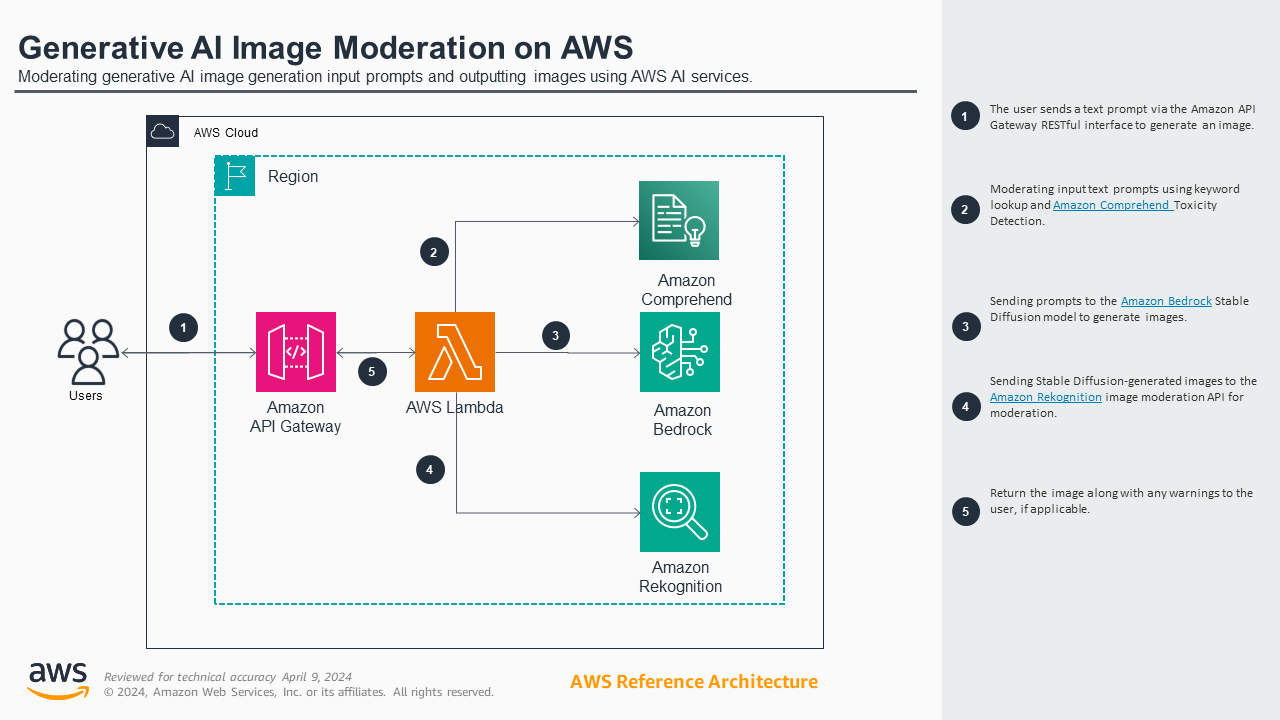This screenshot has height=720, width=1280.
Task: Select the Amazon API Gateway icon
Action: [x=296, y=352]
